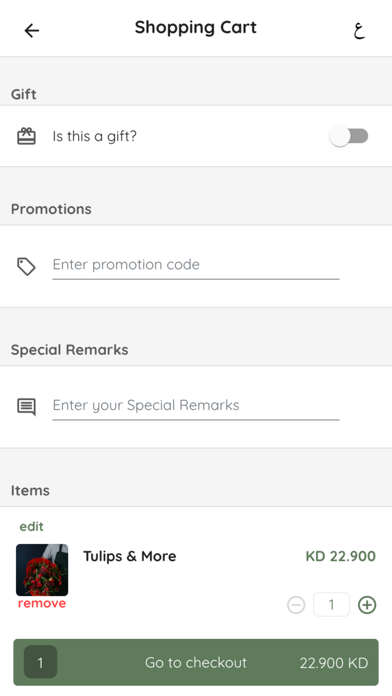Tap the "Is this a gift?" label
Viewport: 392px width, 696px height.
point(95,136)
